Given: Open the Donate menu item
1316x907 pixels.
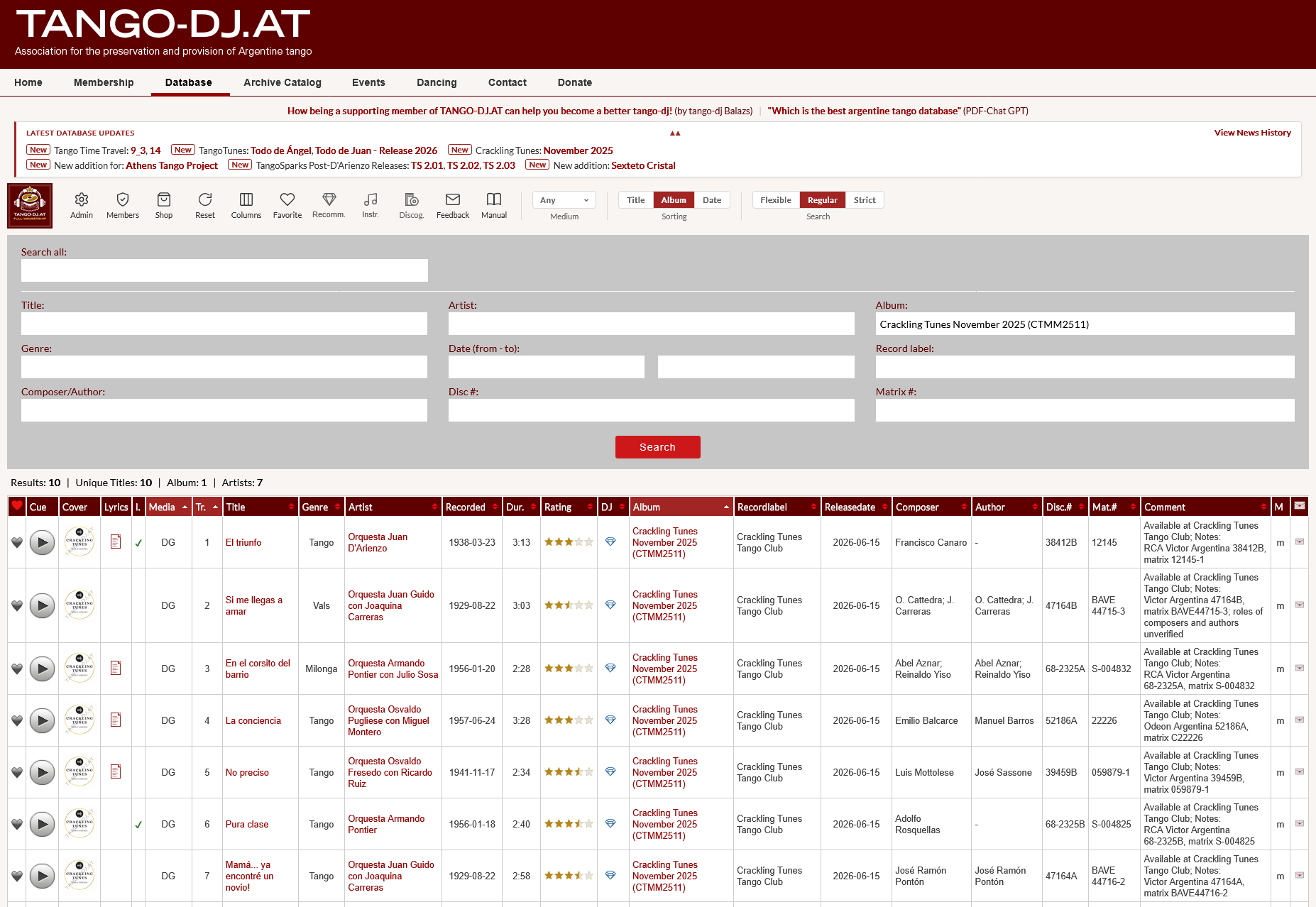Looking at the screenshot, I should point(575,82).
